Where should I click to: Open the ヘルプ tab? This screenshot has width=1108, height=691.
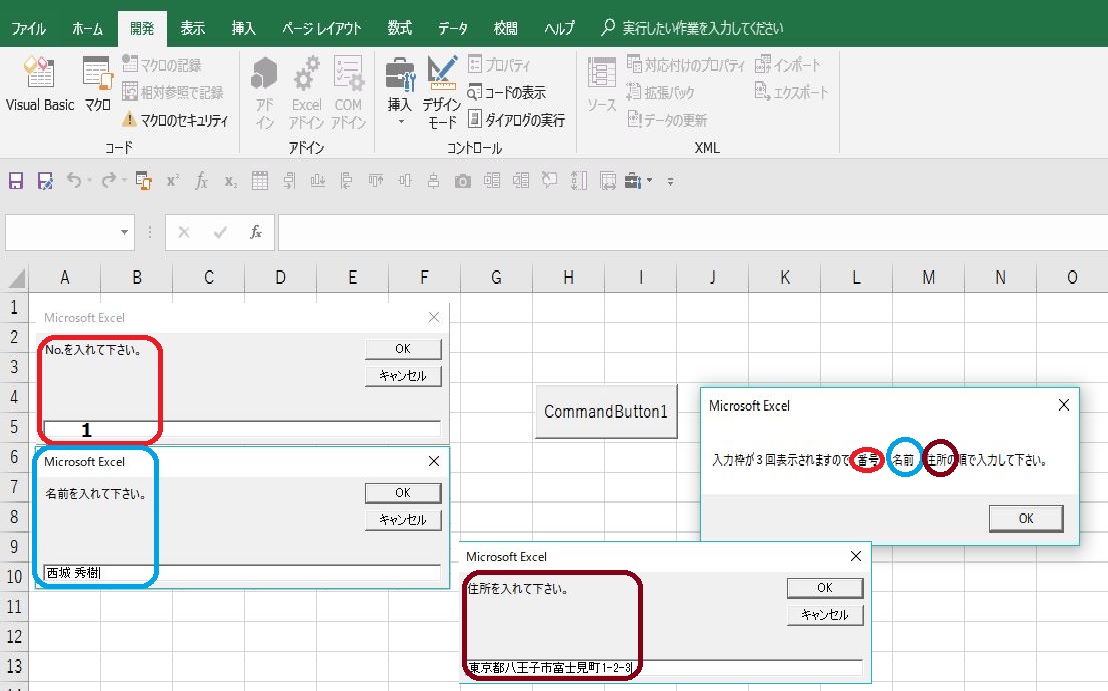point(559,28)
